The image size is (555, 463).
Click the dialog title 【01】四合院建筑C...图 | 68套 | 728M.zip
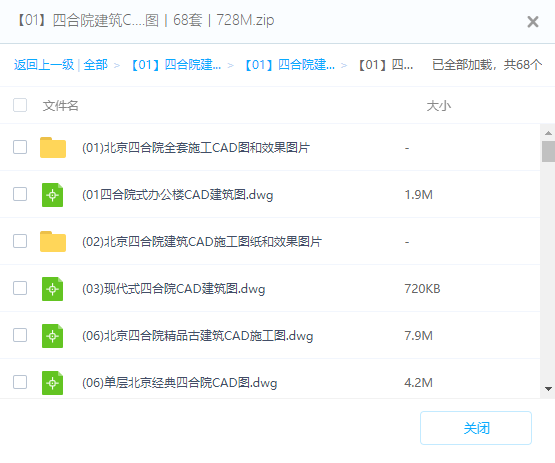coord(145,20)
